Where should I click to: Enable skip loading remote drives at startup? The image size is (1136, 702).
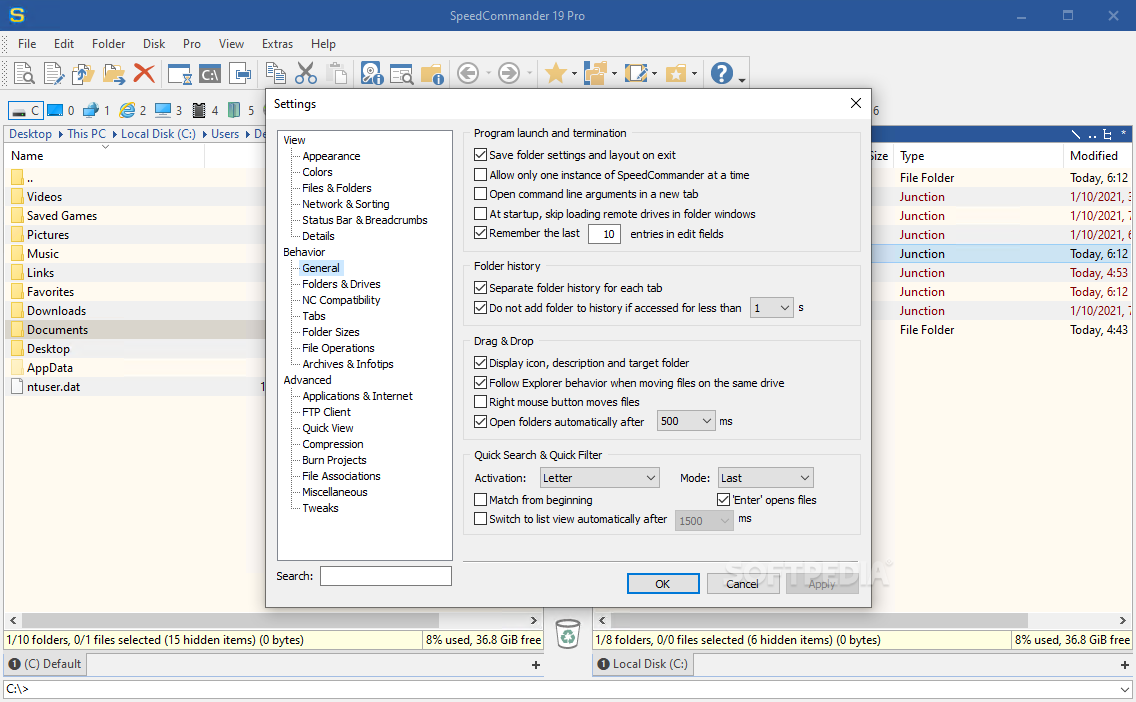coord(480,214)
